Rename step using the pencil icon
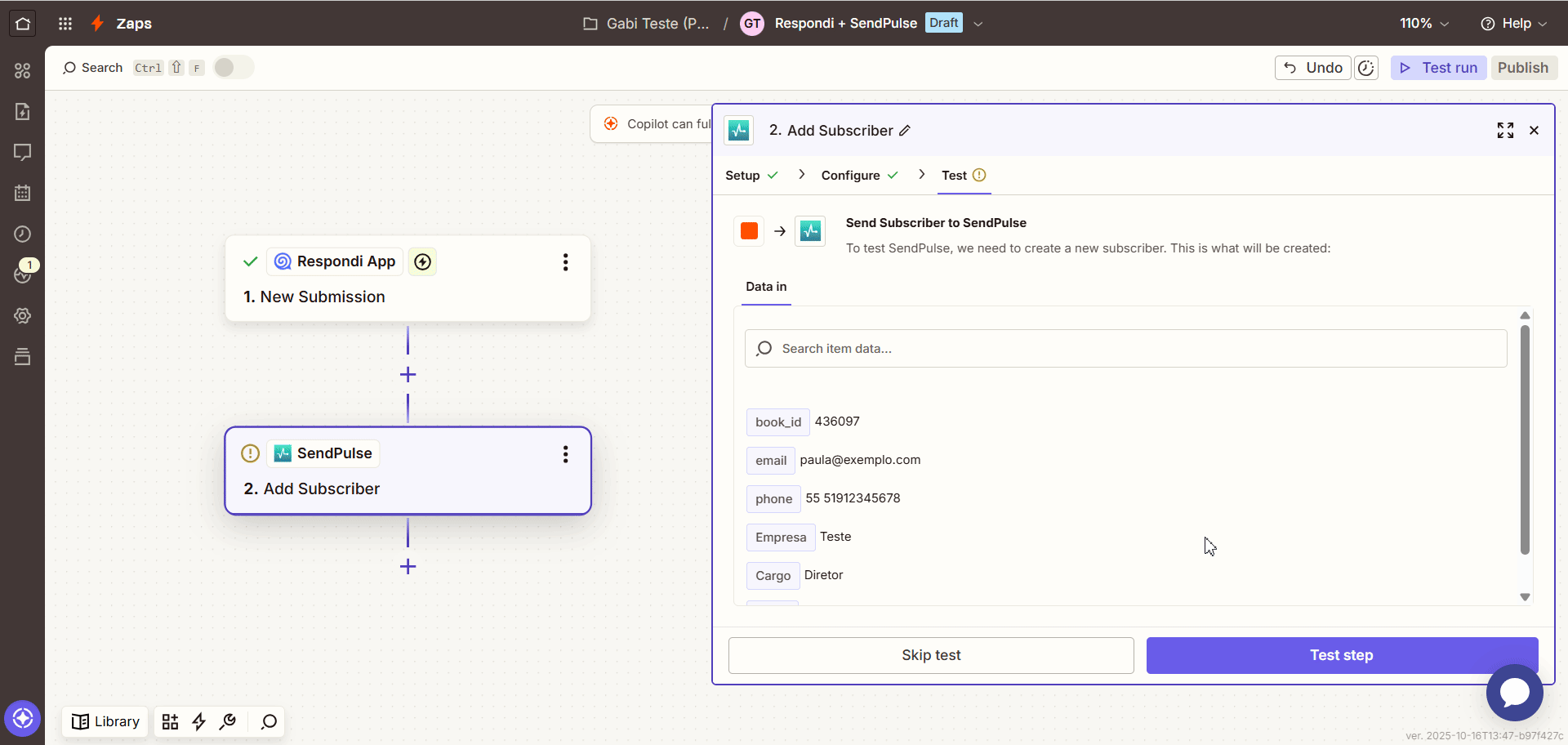 (x=905, y=131)
